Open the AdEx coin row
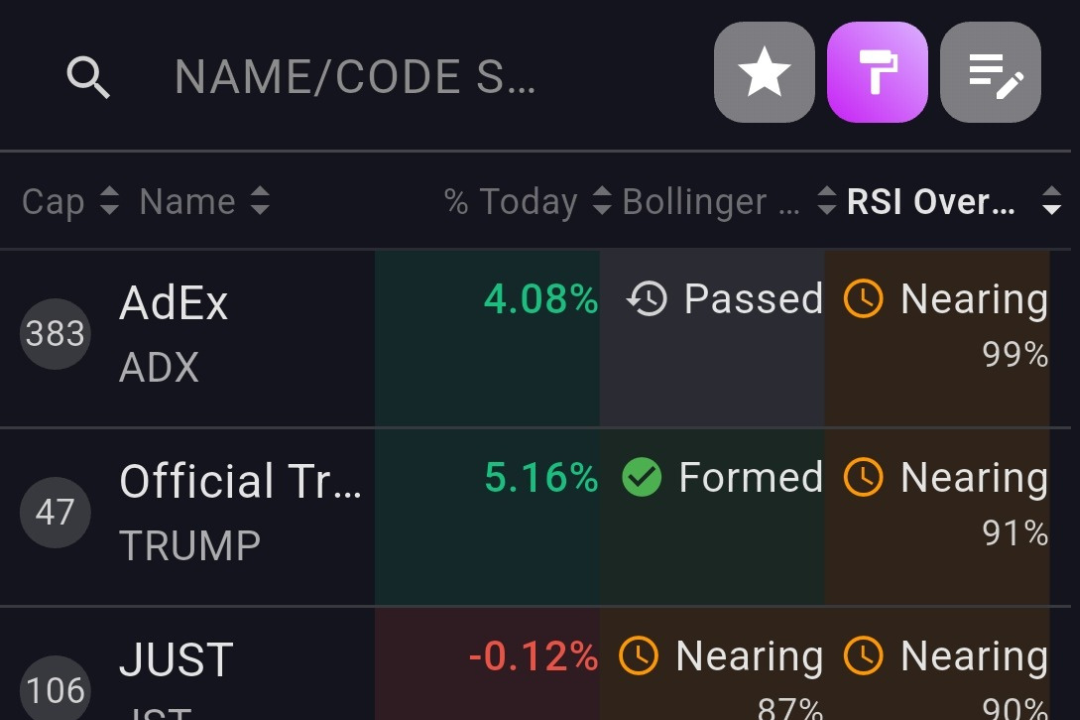 tap(174, 303)
